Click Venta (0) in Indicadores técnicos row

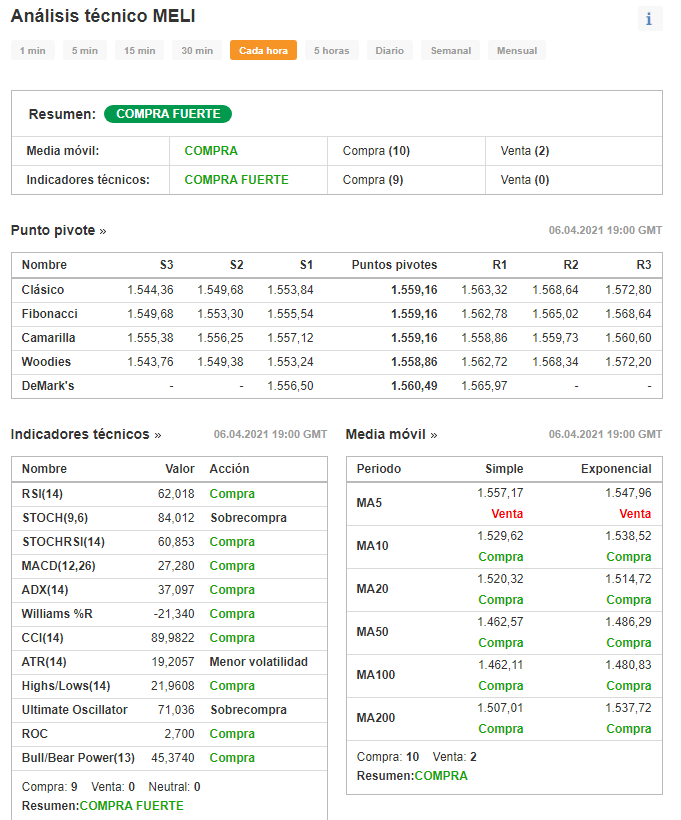coord(525,180)
